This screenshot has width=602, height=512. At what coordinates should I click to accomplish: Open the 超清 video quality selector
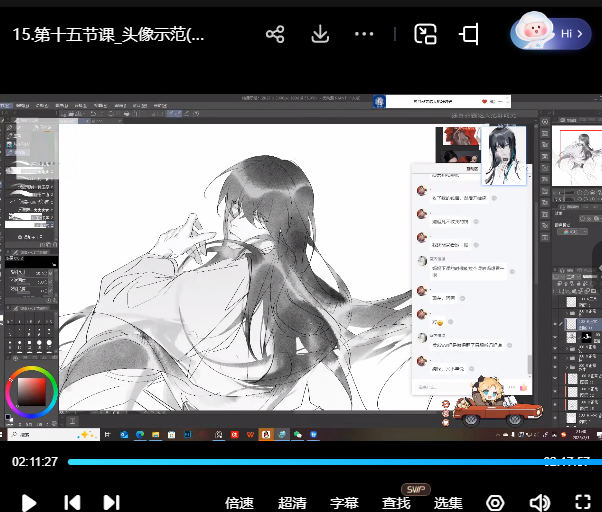point(292,503)
